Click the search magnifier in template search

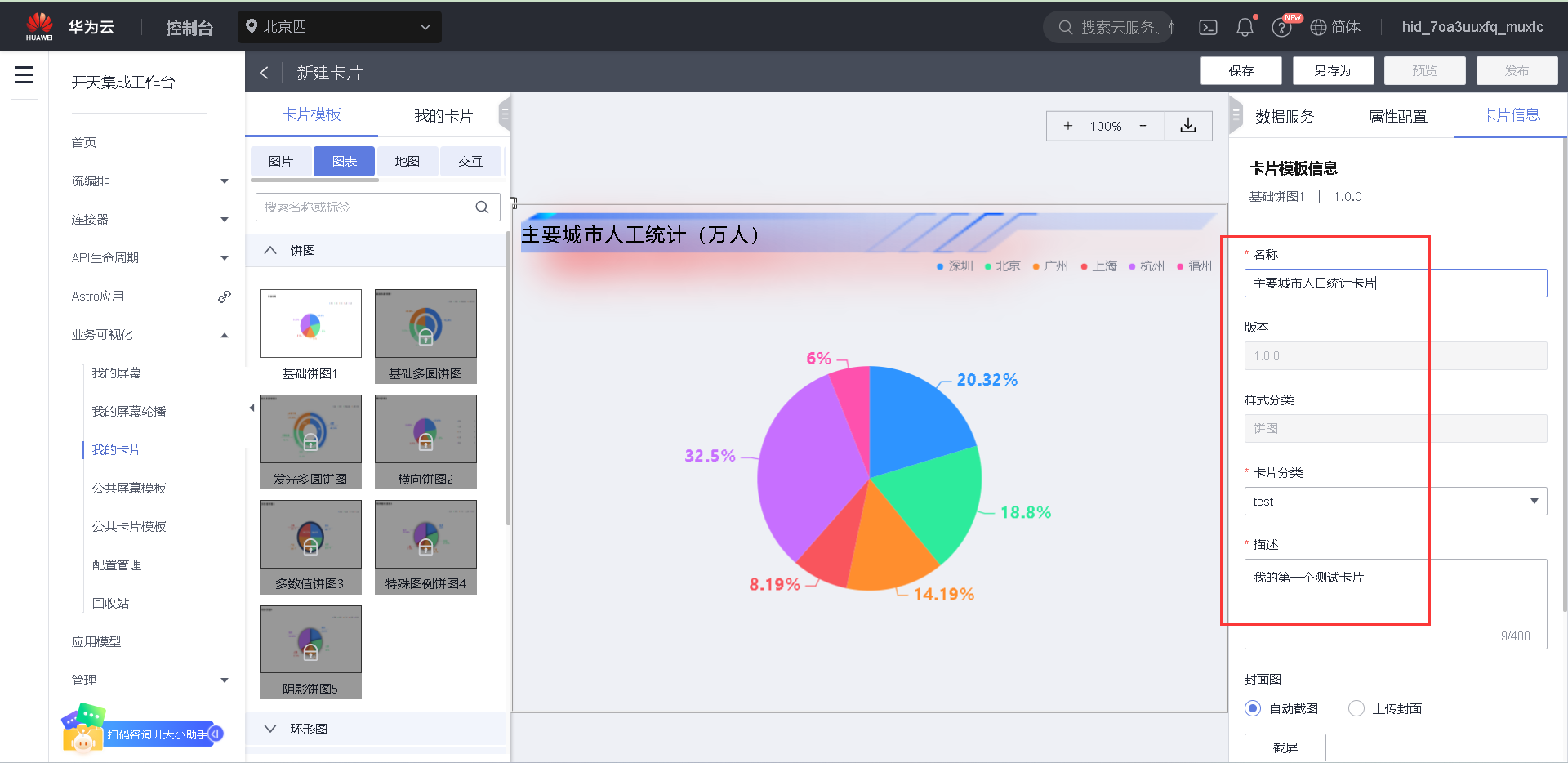[482, 207]
